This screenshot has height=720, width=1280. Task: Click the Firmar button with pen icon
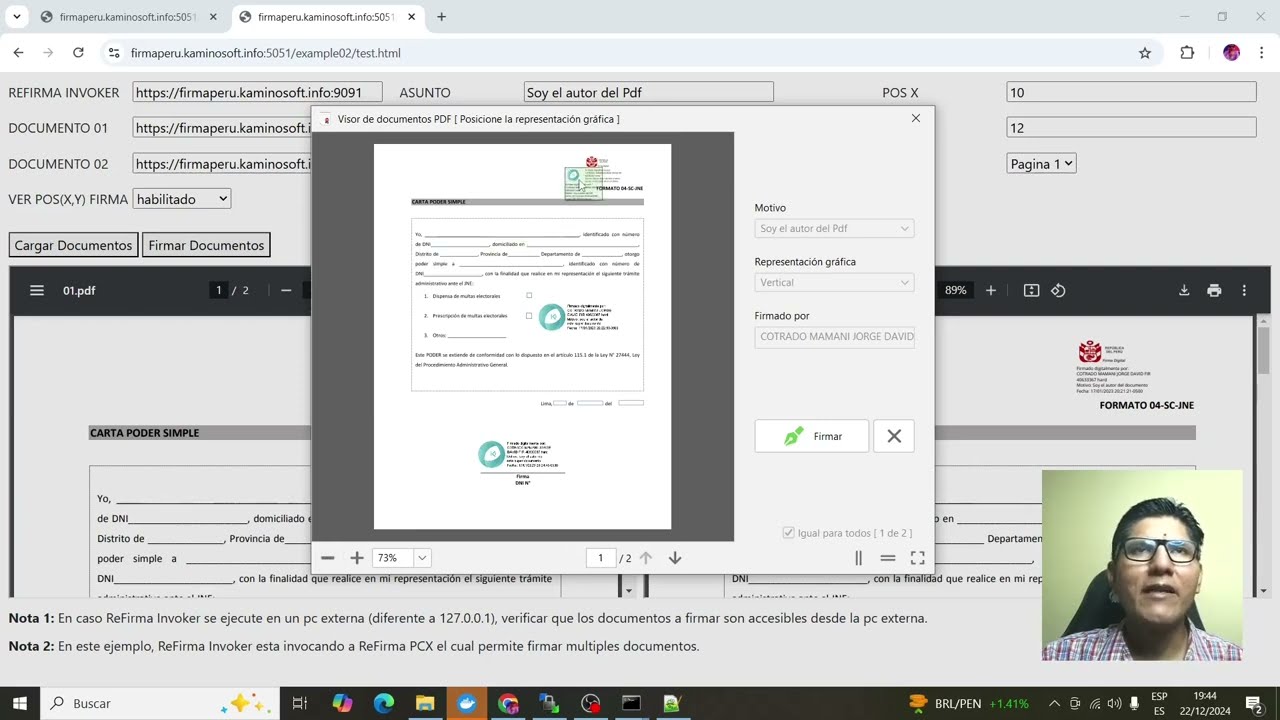pyautogui.click(x=811, y=437)
